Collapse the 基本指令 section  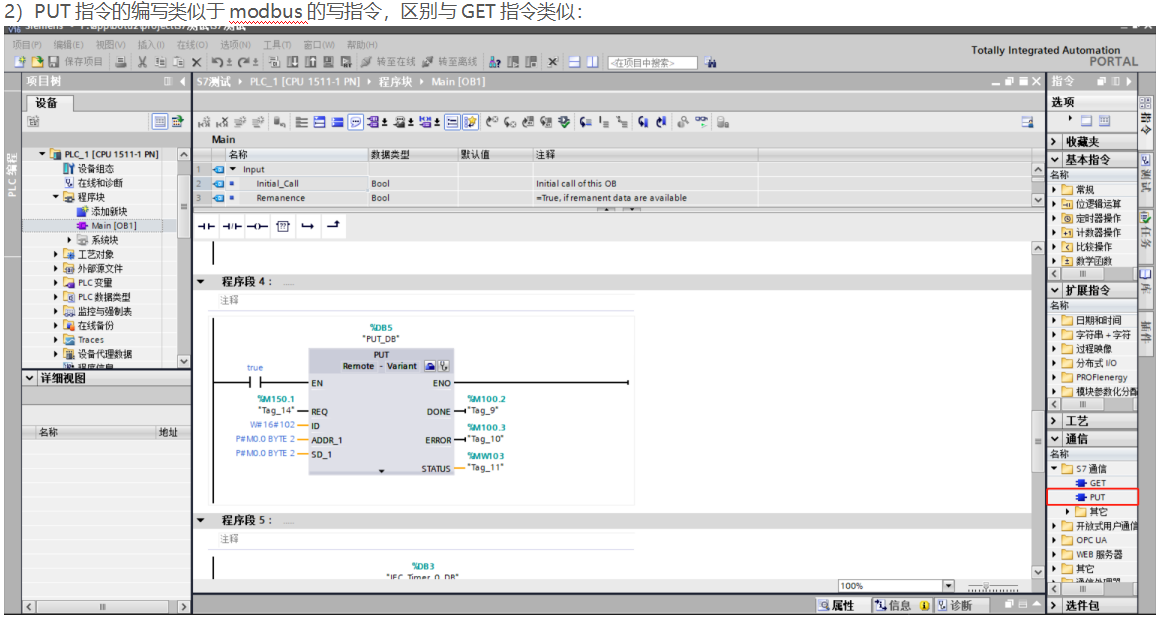(x=1054, y=159)
